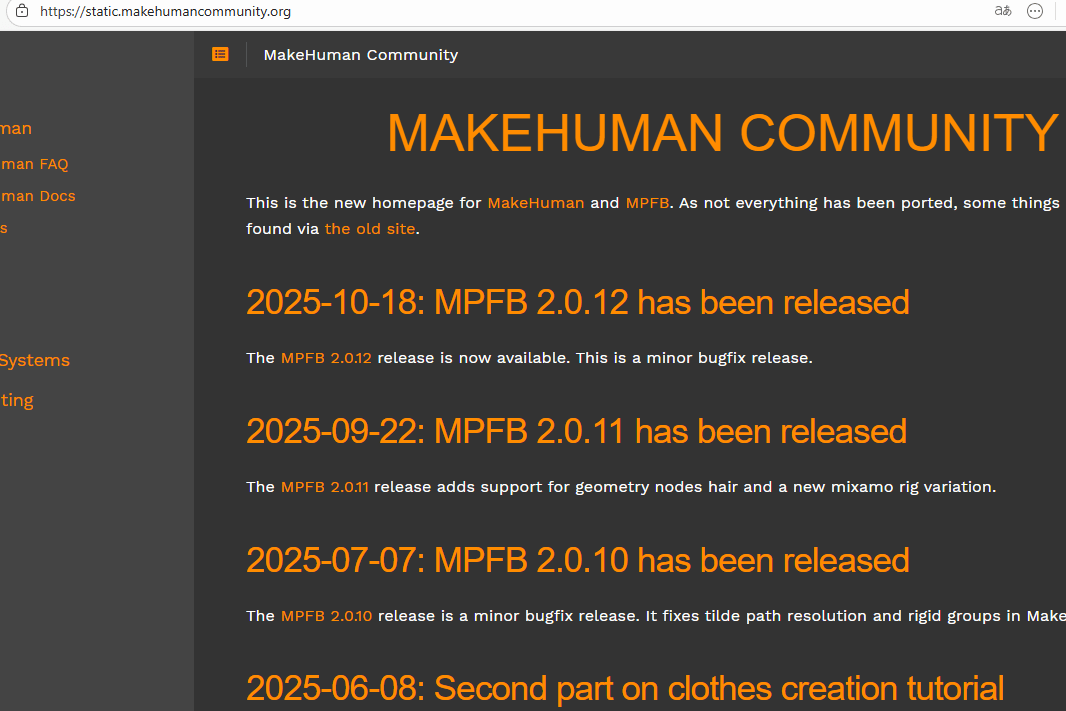Open the browser ellipsis options icon
Image resolution: width=1066 pixels, height=711 pixels.
[x=1036, y=12]
